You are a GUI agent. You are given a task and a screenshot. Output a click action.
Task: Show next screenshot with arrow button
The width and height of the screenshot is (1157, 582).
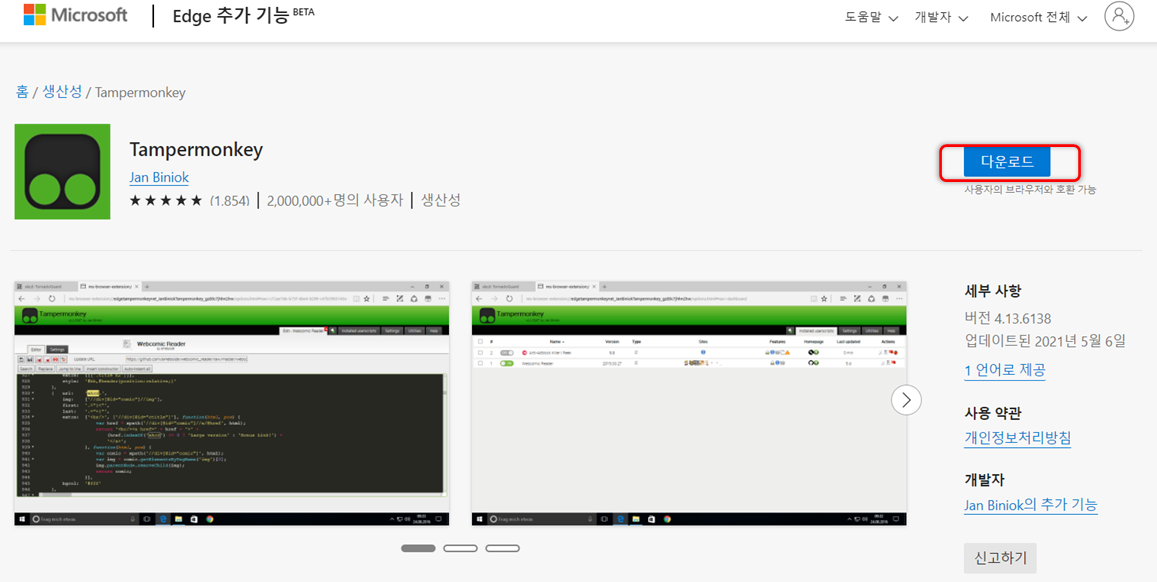[x=906, y=400]
